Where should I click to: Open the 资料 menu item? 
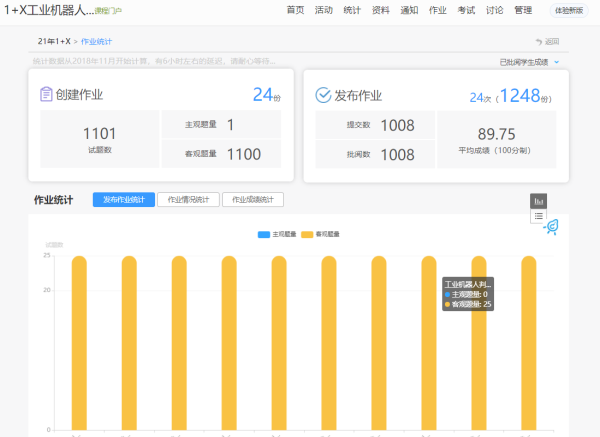point(381,10)
